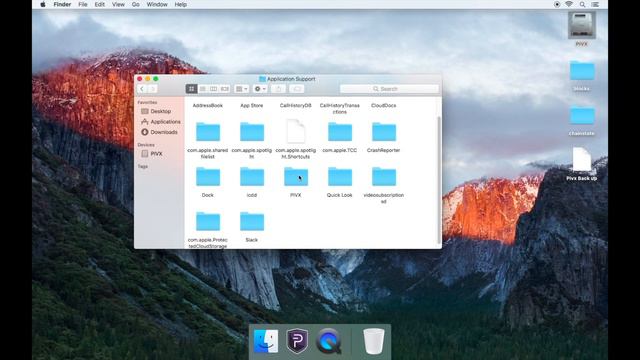Open the Go menu
640x360 pixels.
point(136,4)
